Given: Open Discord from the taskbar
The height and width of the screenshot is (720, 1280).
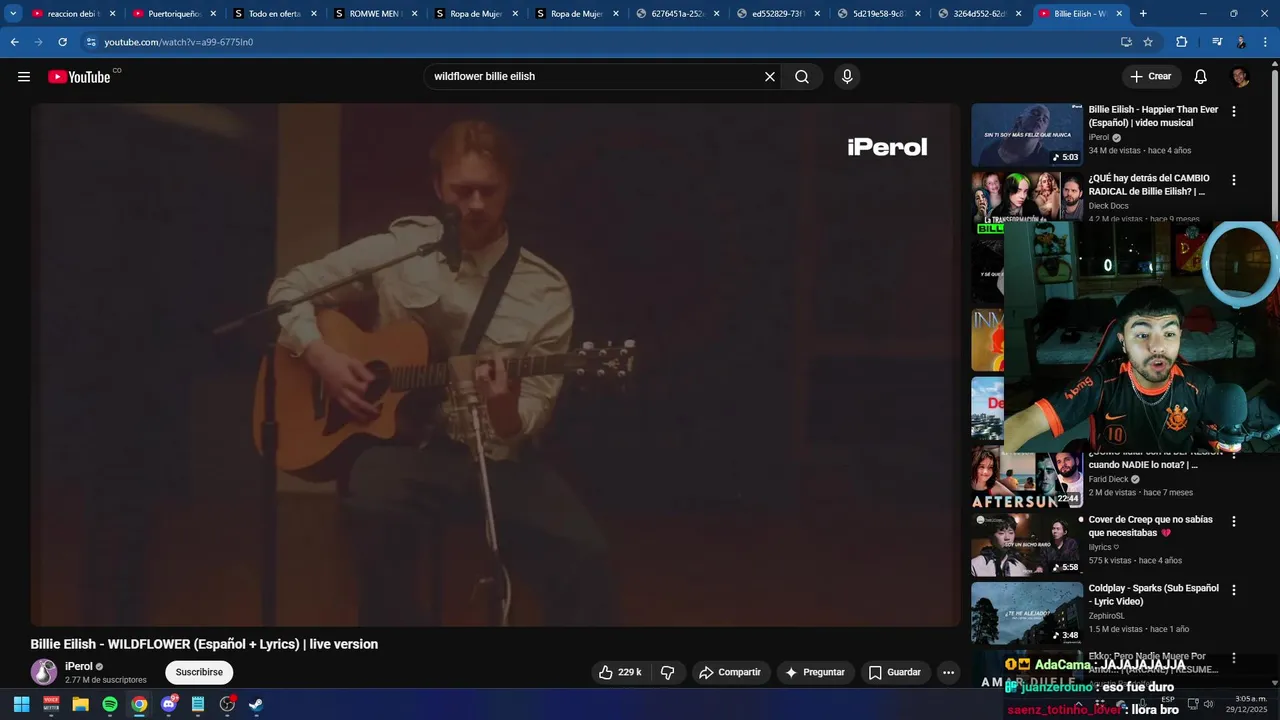Looking at the screenshot, I should 168,704.
